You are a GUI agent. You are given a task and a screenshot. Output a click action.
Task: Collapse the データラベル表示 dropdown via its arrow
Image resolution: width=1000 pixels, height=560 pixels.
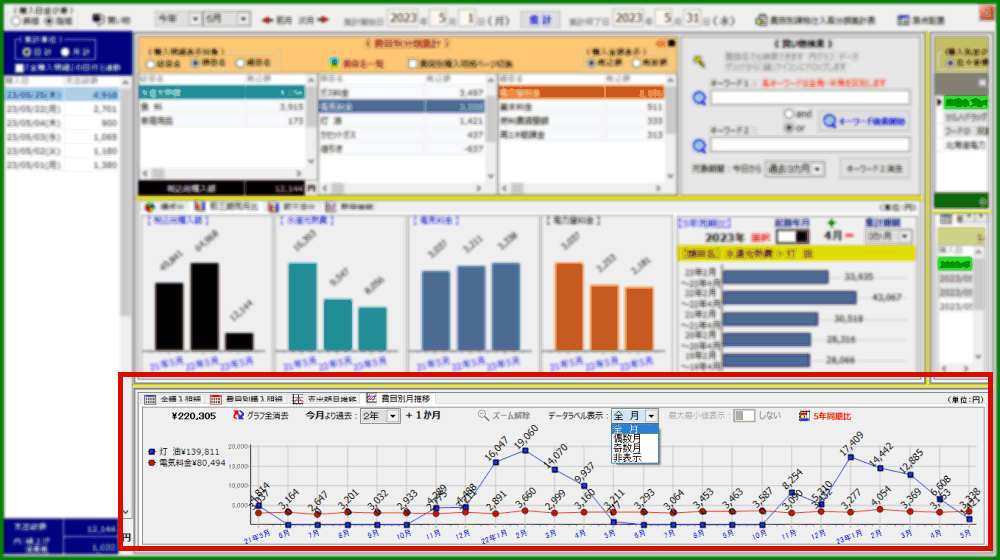[x=651, y=415]
